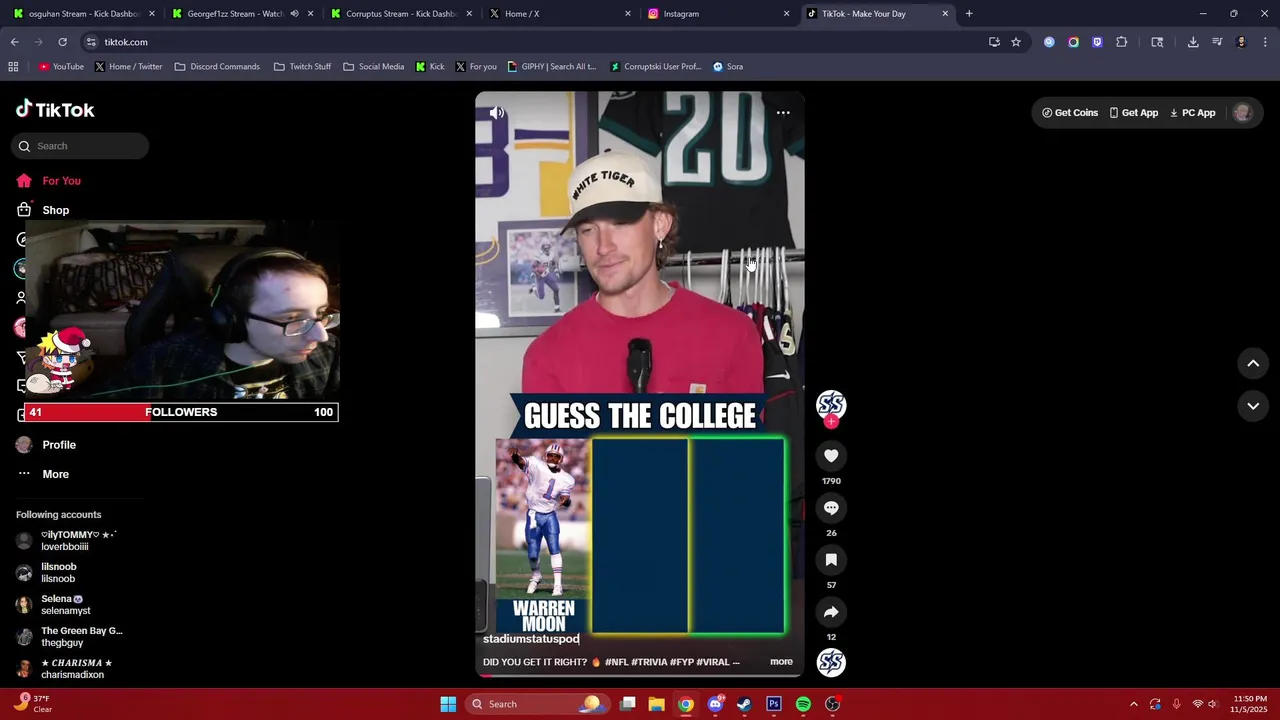Click Get Coins
Image resolution: width=1280 pixels, height=720 pixels.
pyautogui.click(x=1070, y=113)
